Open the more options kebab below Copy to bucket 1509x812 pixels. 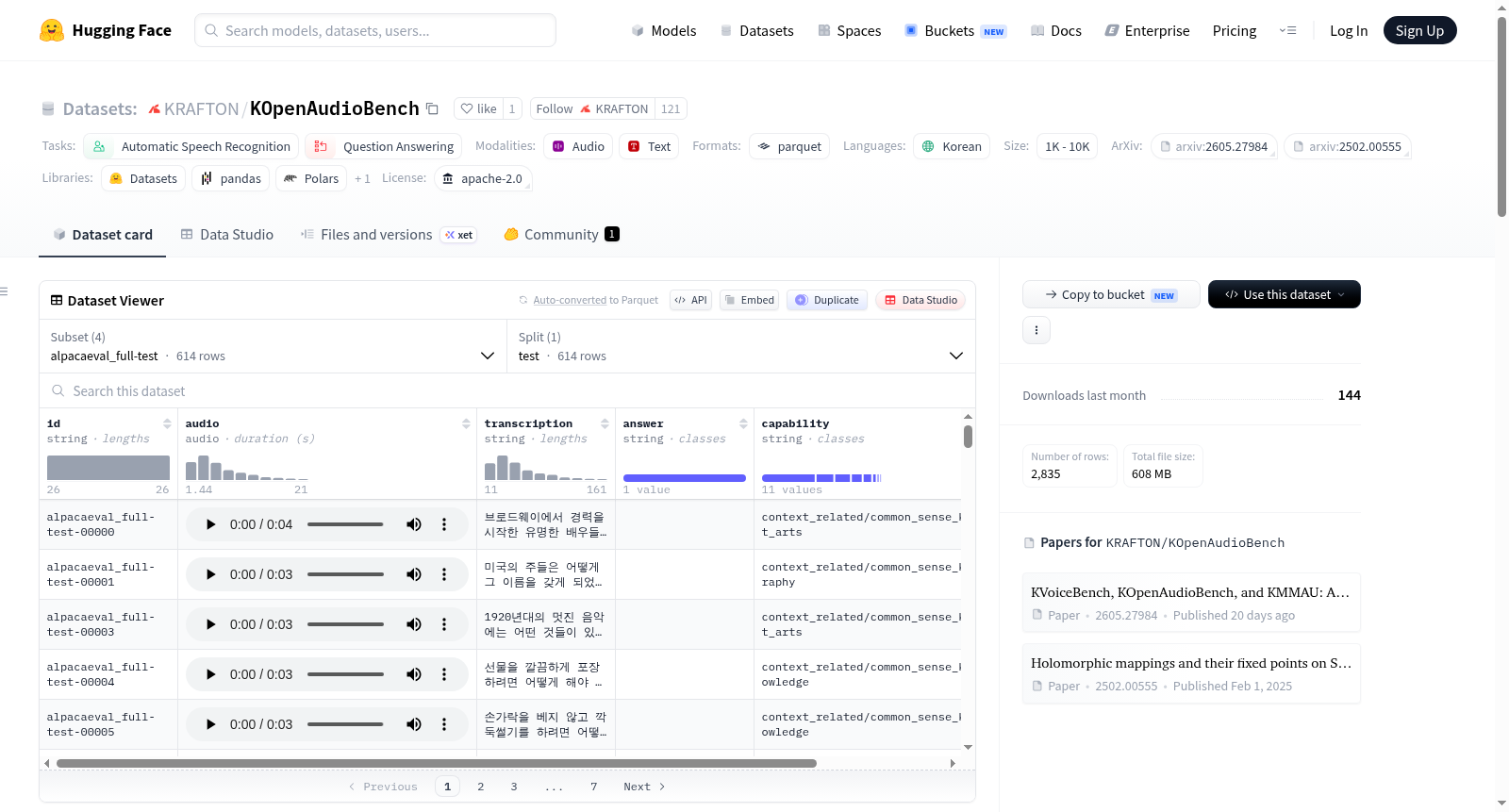pyautogui.click(x=1036, y=330)
